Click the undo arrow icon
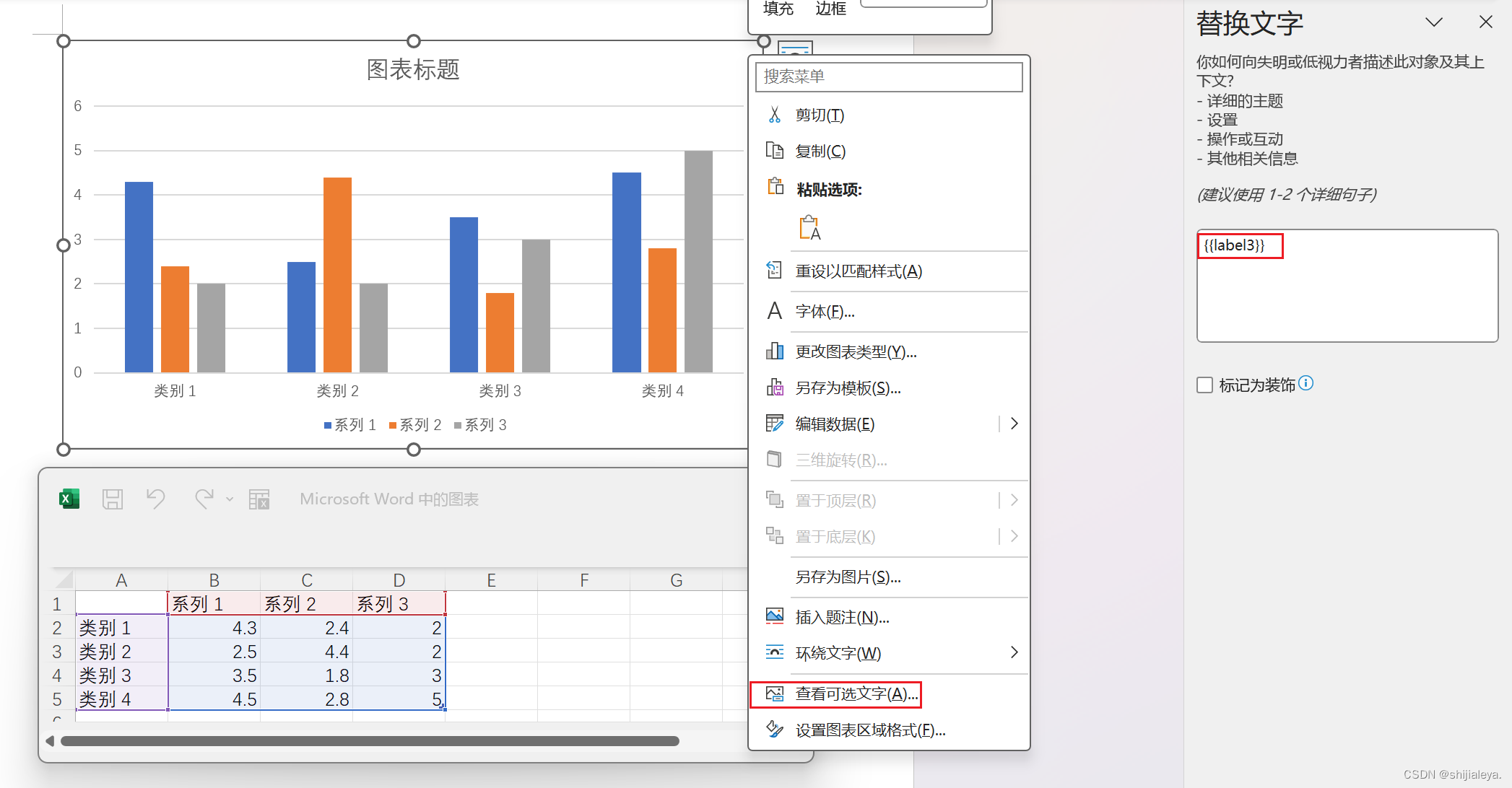This screenshot has width=1512, height=788. pos(155,499)
